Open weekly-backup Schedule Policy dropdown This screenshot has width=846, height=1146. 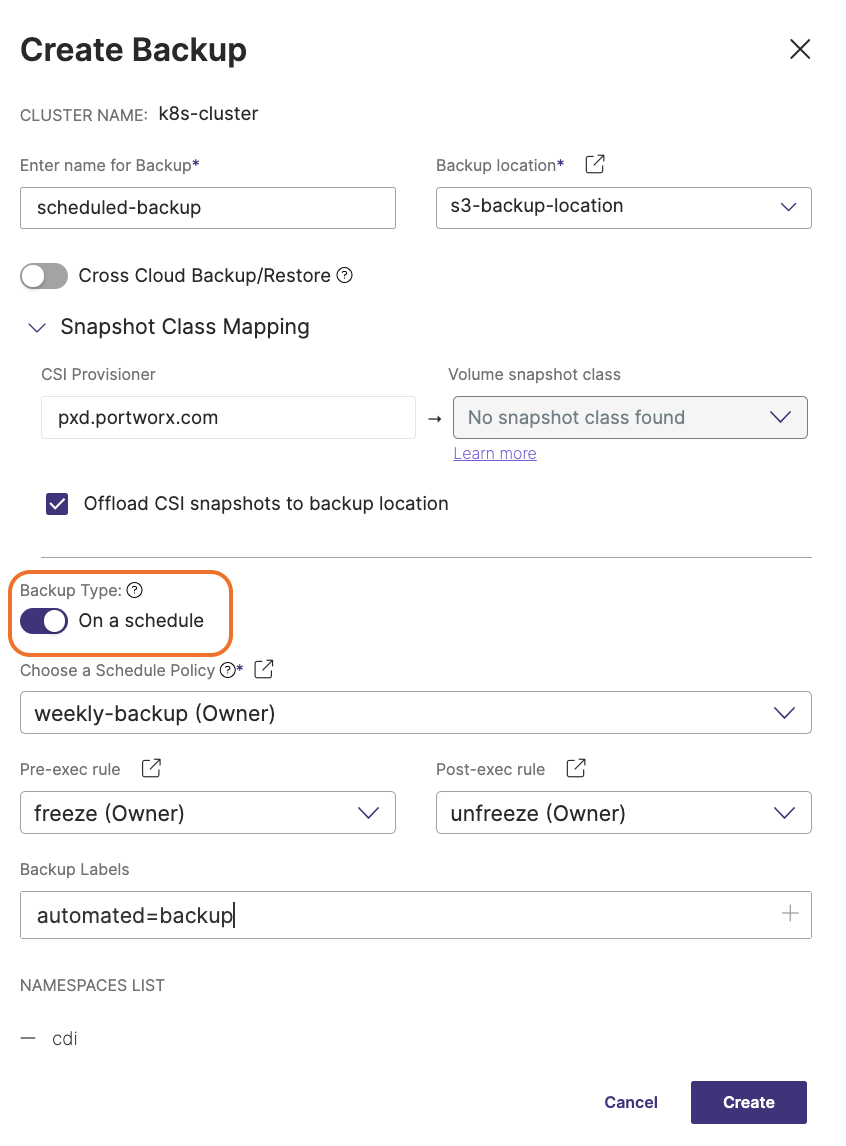click(x=415, y=713)
